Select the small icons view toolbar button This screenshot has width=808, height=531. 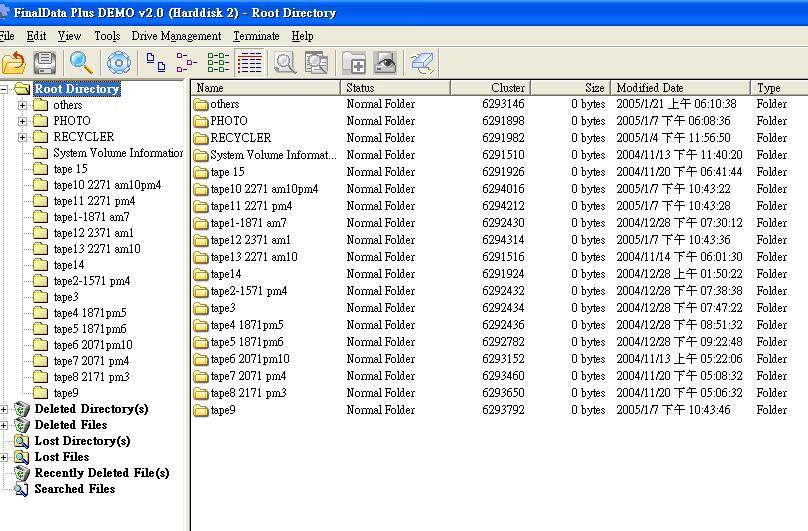point(187,62)
